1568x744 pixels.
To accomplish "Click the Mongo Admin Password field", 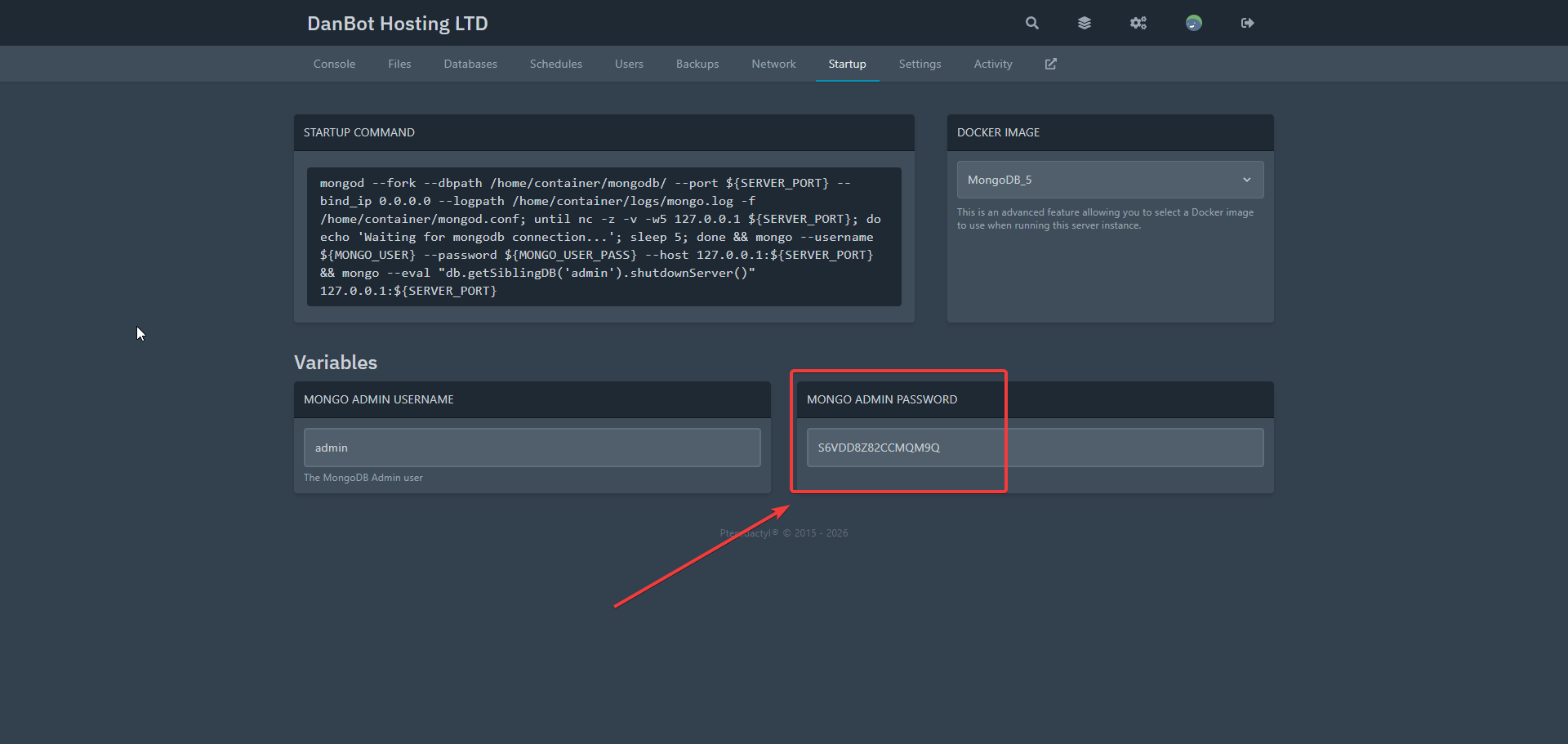I will [x=1035, y=448].
